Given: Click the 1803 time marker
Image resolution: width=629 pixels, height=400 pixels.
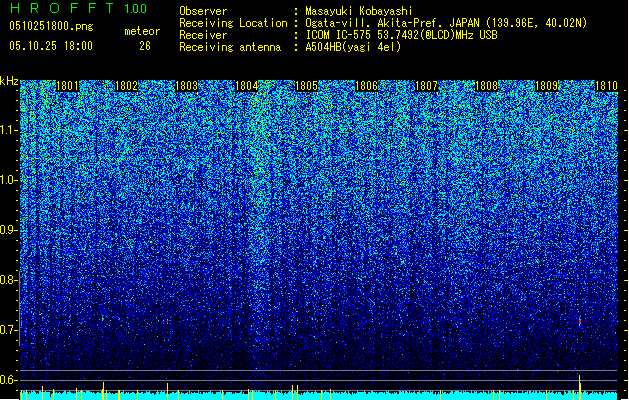Looking at the screenshot, I should tap(187, 86).
